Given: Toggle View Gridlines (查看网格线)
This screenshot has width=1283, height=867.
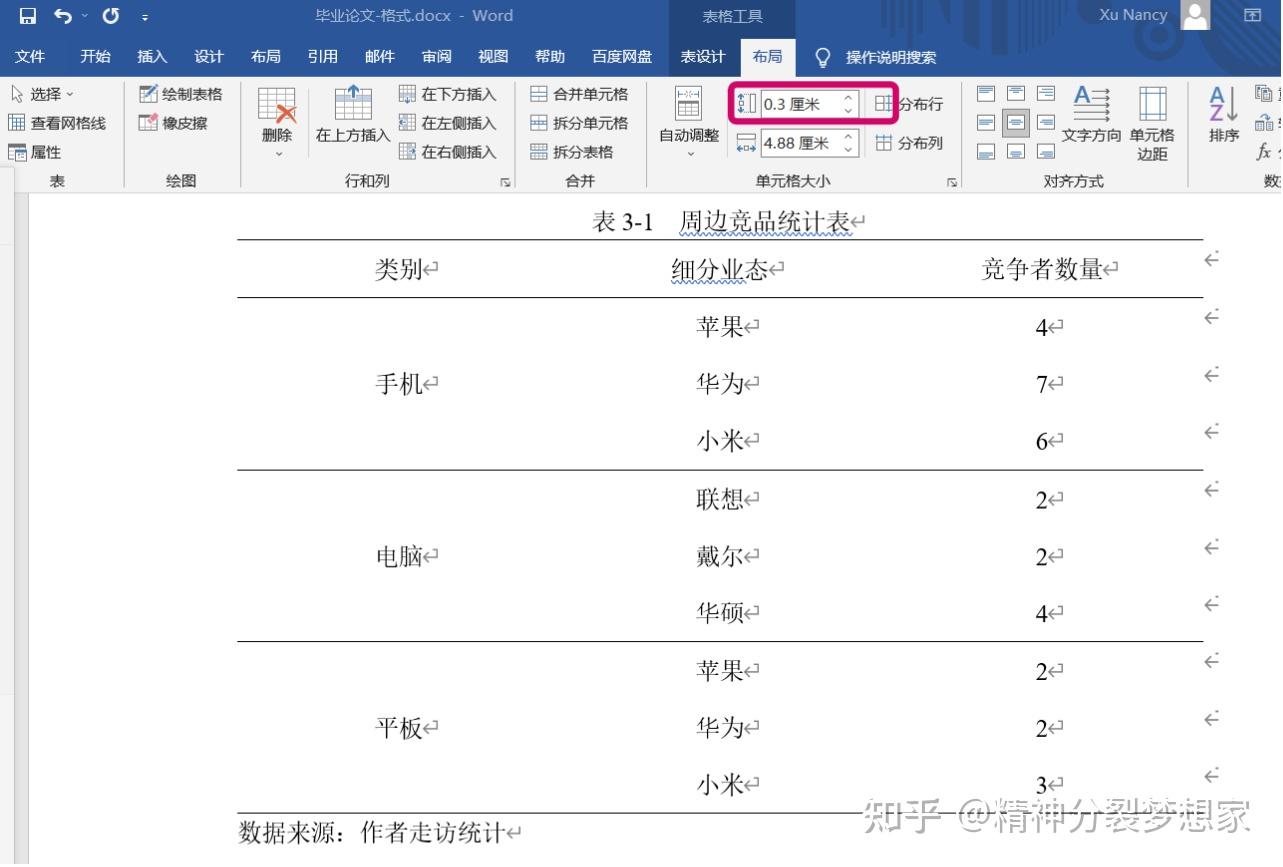Looking at the screenshot, I should [57, 123].
